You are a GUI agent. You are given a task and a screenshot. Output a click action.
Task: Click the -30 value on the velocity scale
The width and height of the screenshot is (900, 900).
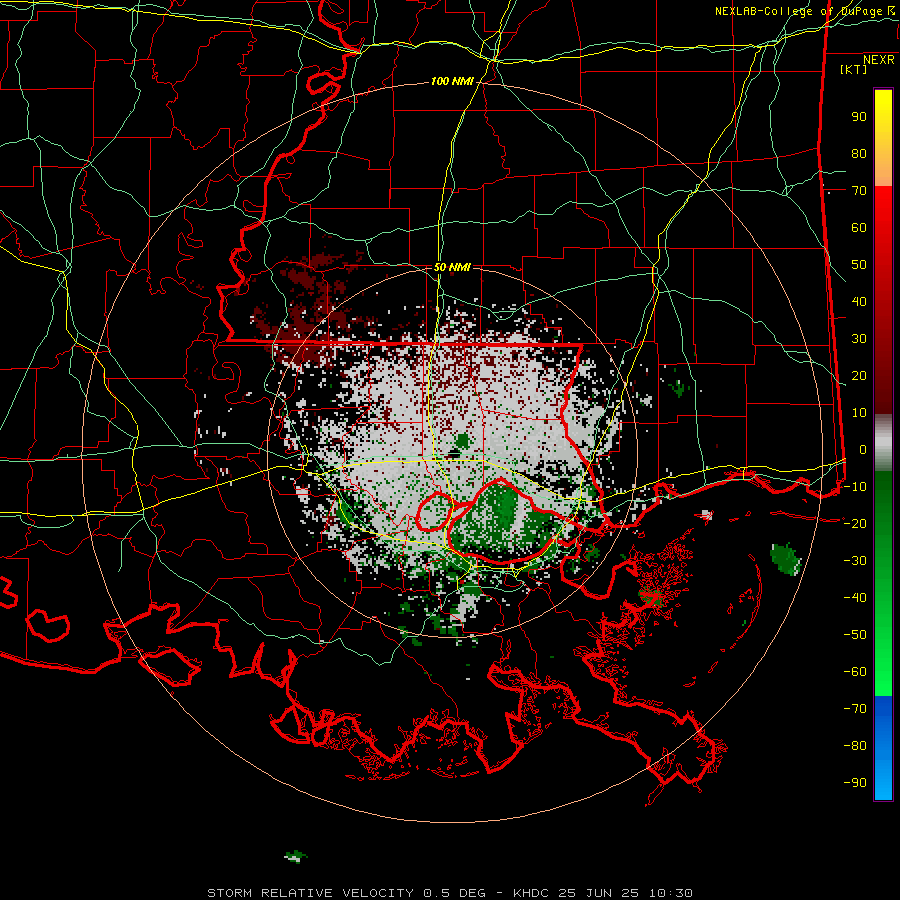coord(855,561)
